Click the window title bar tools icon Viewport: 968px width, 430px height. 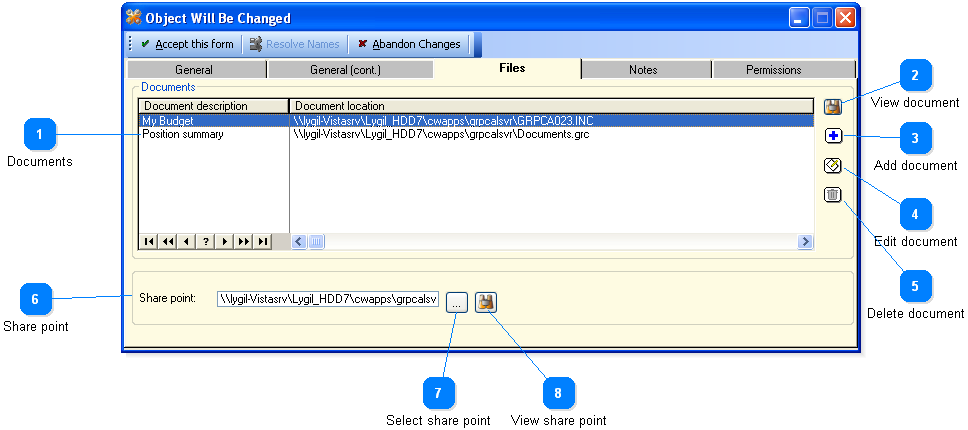[134, 18]
